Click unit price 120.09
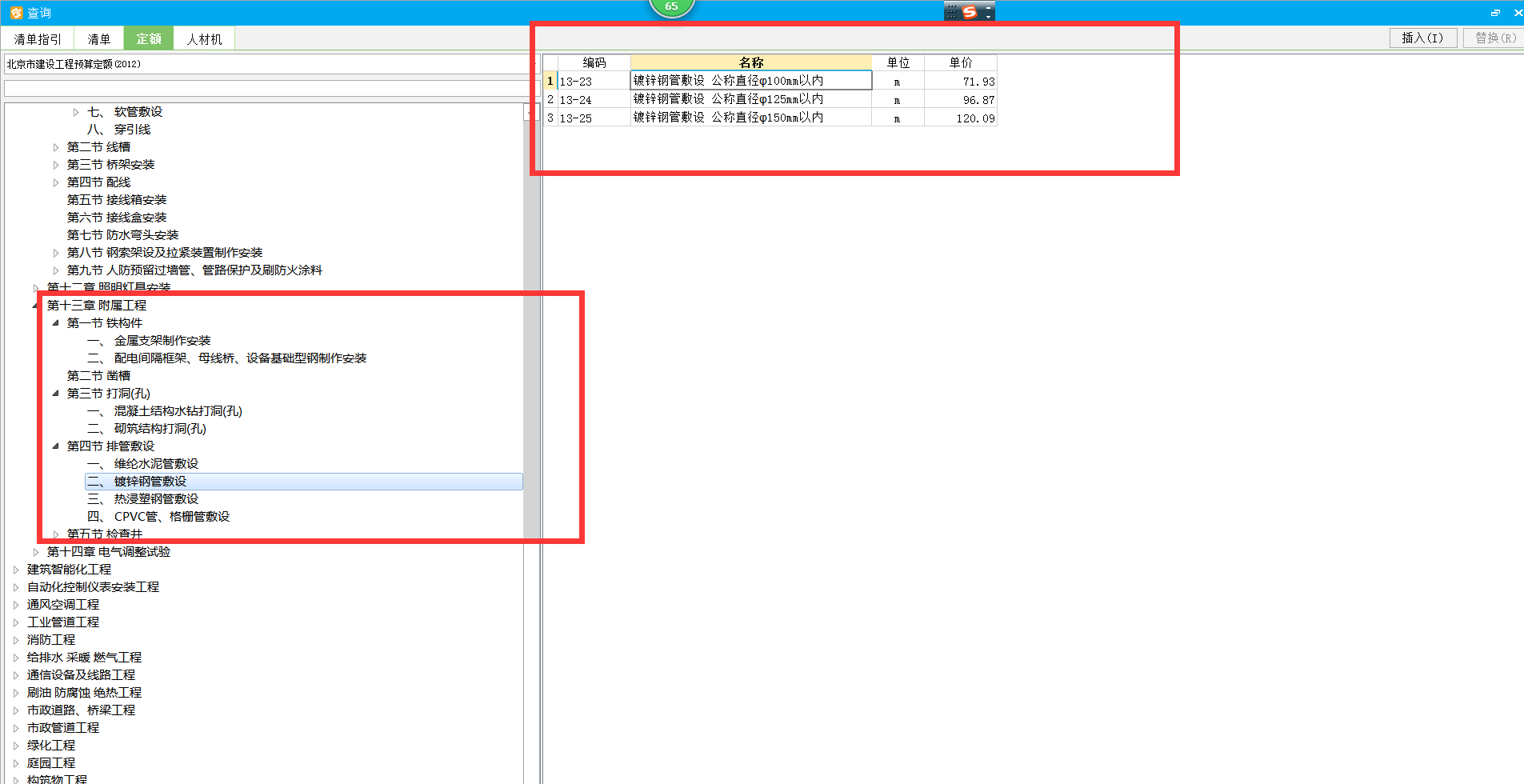Screen dimensions: 1524x784 click(x=961, y=118)
